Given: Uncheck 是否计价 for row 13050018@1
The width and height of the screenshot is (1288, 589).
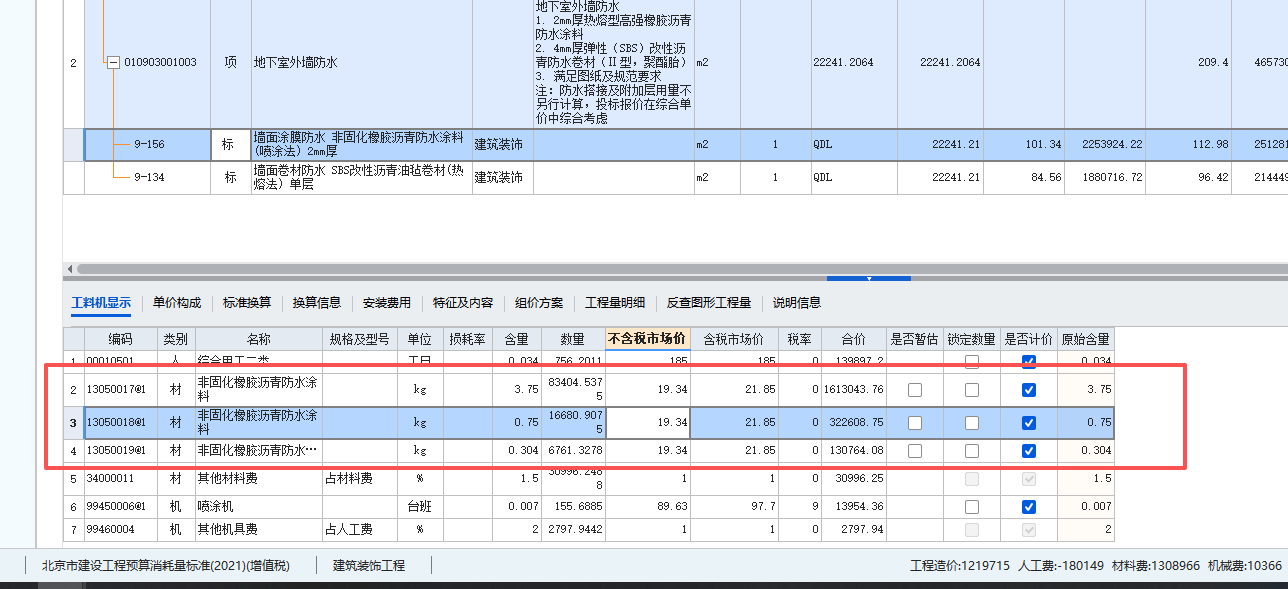Looking at the screenshot, I should pos(1029,423).
